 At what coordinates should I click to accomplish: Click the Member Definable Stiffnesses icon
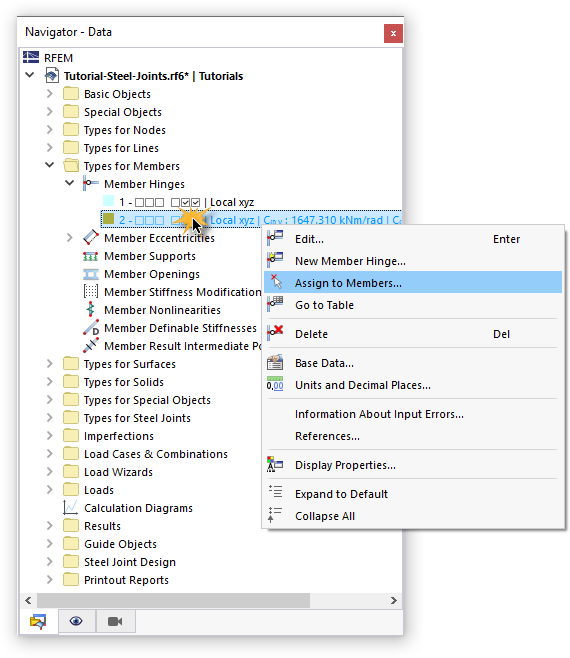(x=91, y=328)
